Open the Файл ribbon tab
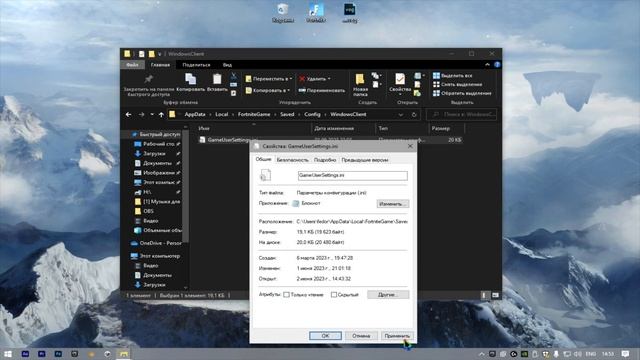This screenshot has width=640, height=360. [x=132, y=64]
